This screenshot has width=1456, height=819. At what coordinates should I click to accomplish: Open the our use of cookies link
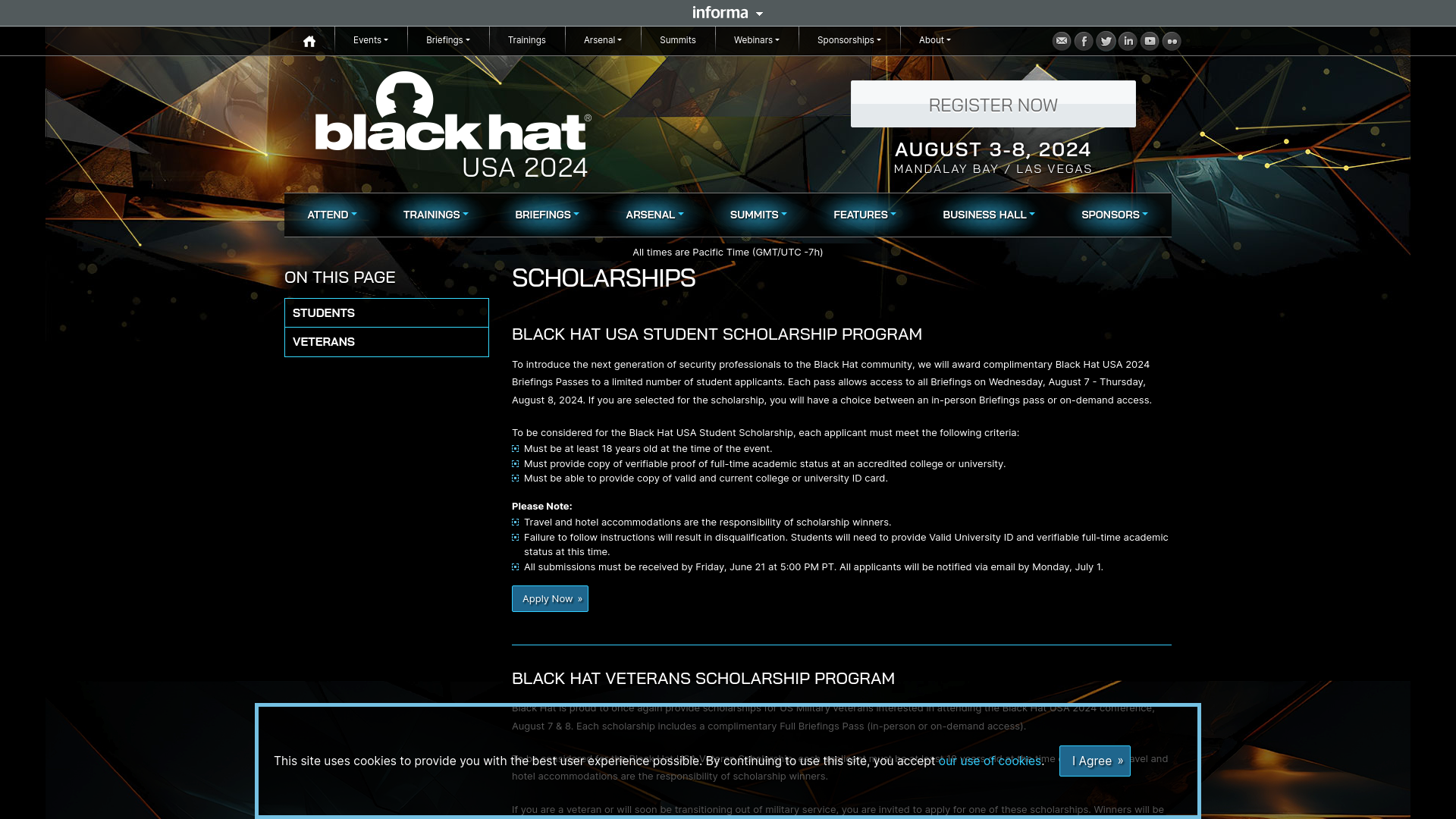(x=990, y=761)
